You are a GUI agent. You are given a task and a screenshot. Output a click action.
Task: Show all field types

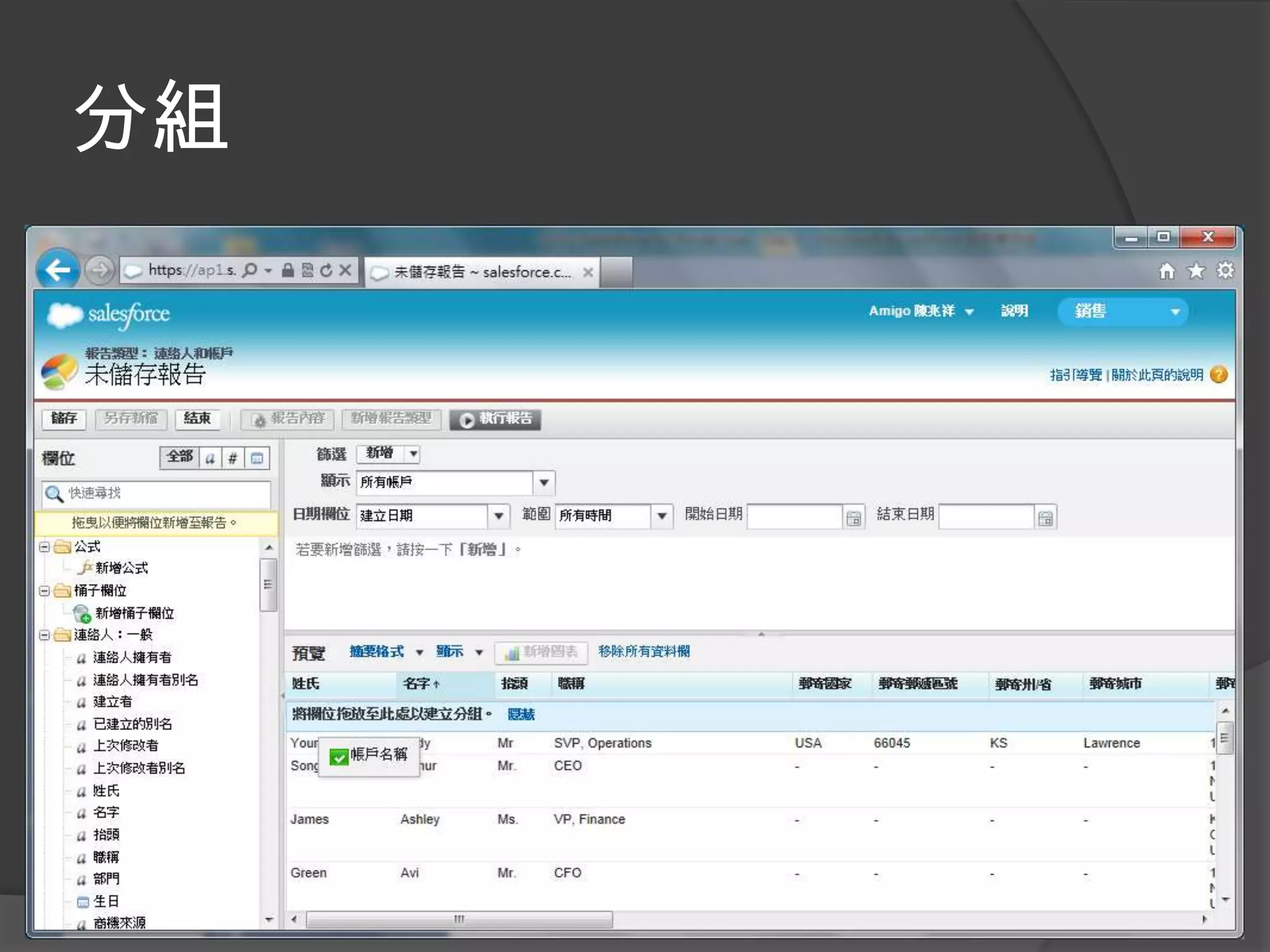coord(179,457)
